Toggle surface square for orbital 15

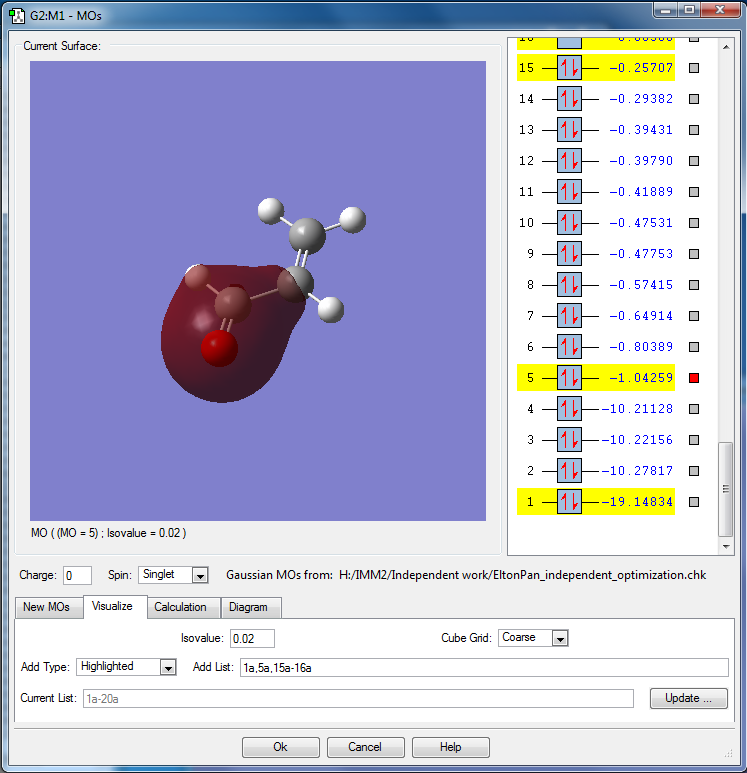(694, 68)
